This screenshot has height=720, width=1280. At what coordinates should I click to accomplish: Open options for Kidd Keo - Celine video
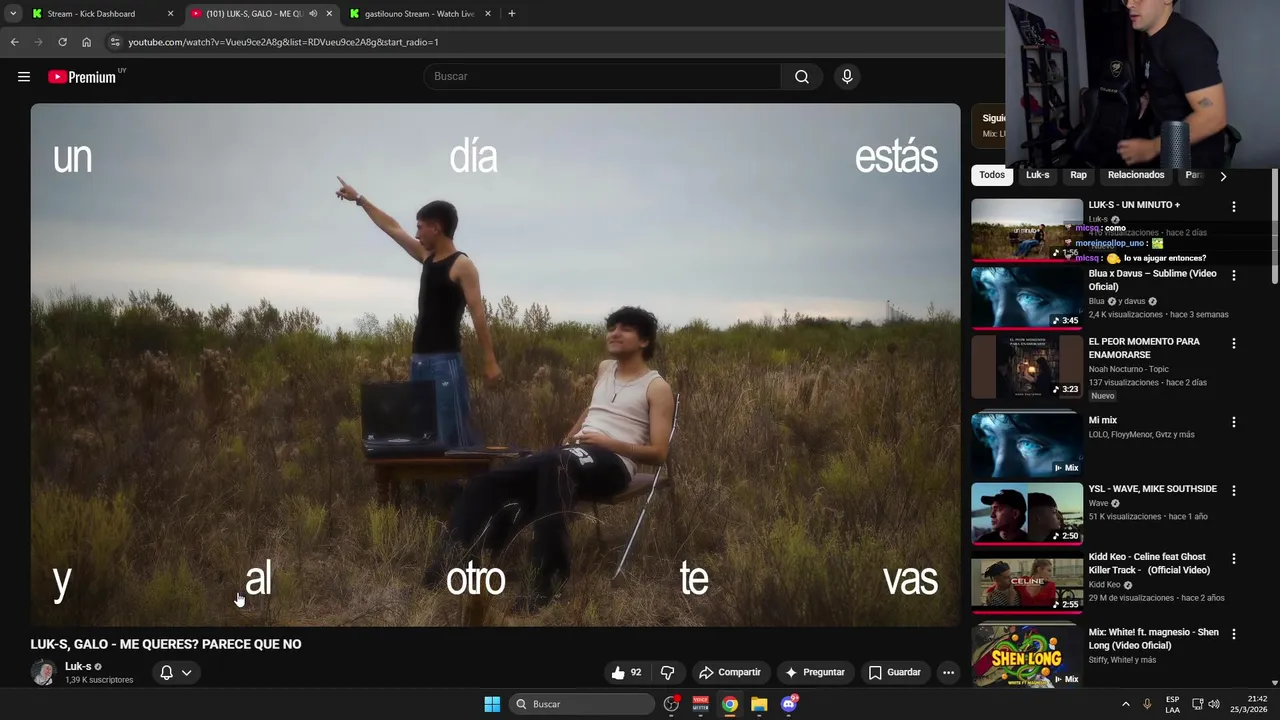[1233, 558]
